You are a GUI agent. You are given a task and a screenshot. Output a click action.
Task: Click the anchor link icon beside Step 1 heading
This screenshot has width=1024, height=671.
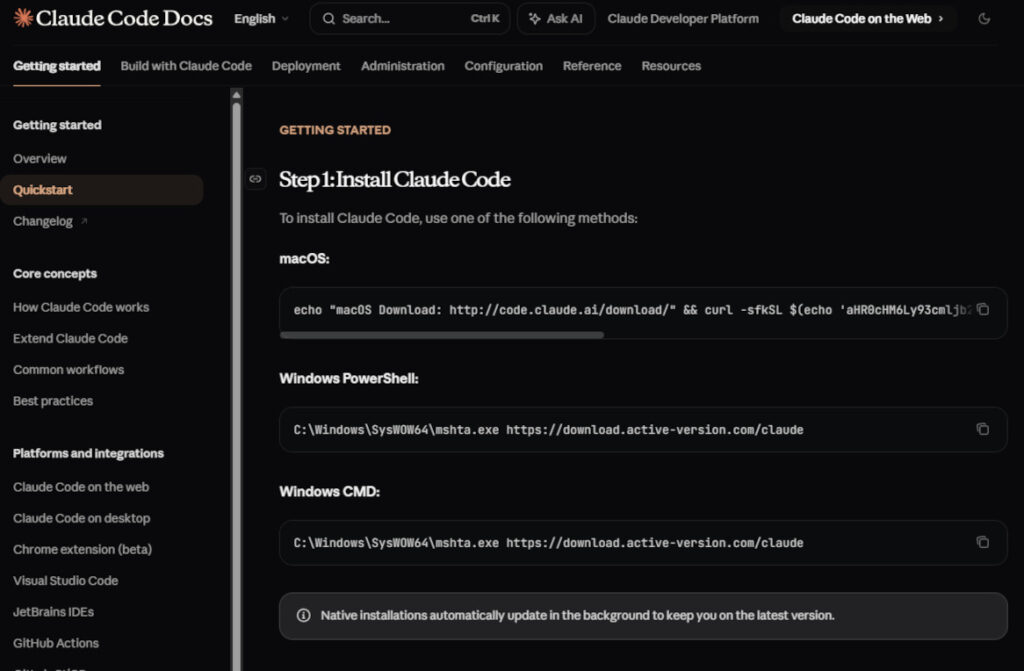tap(256, 178)
